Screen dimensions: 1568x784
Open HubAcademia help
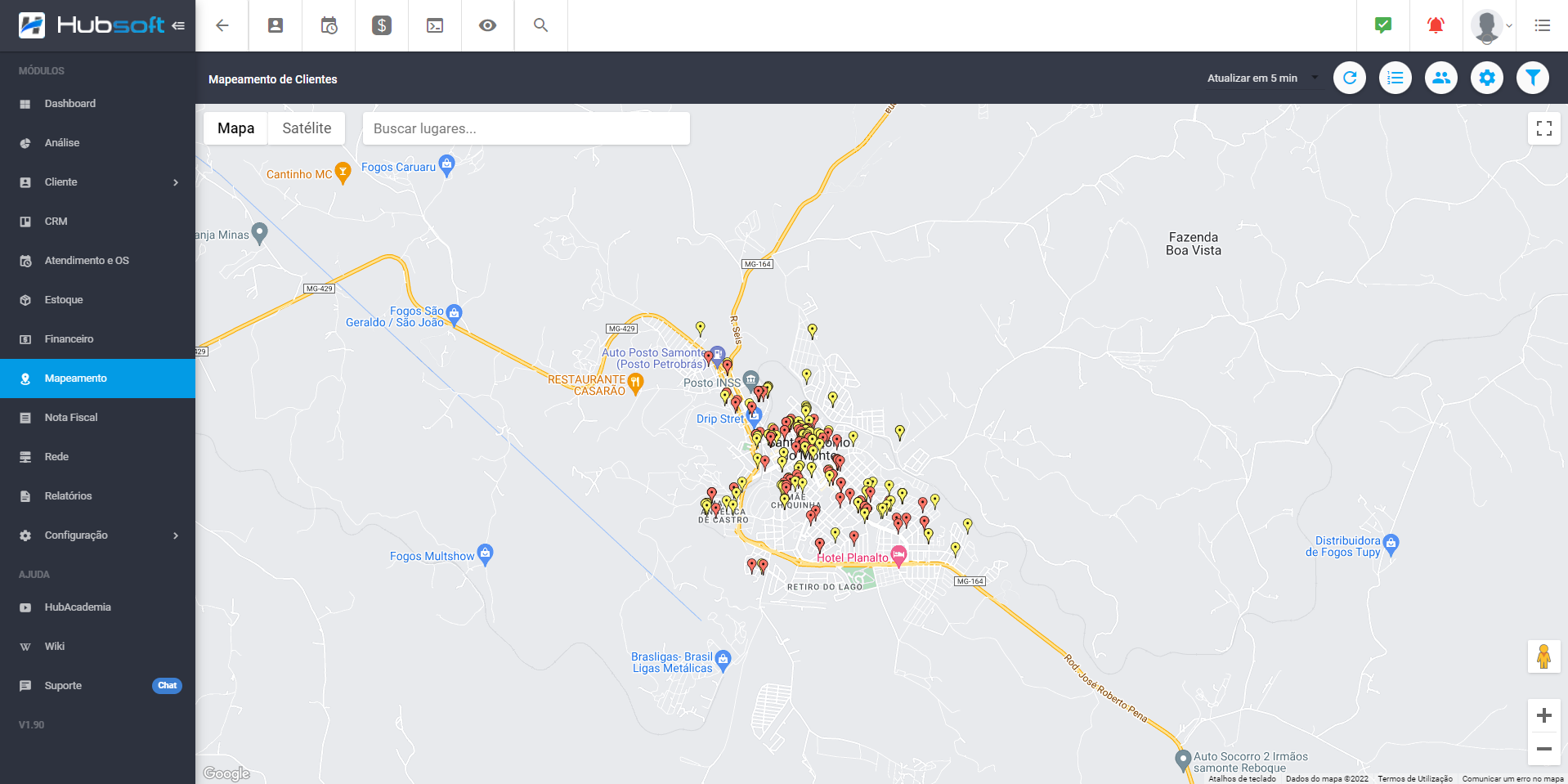98,607
